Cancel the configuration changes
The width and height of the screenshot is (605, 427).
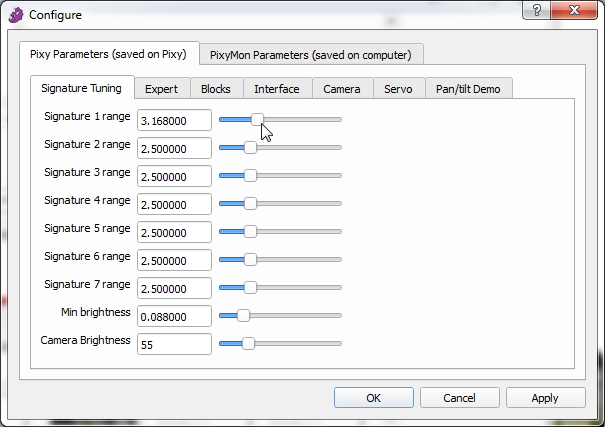coord(459,397)
